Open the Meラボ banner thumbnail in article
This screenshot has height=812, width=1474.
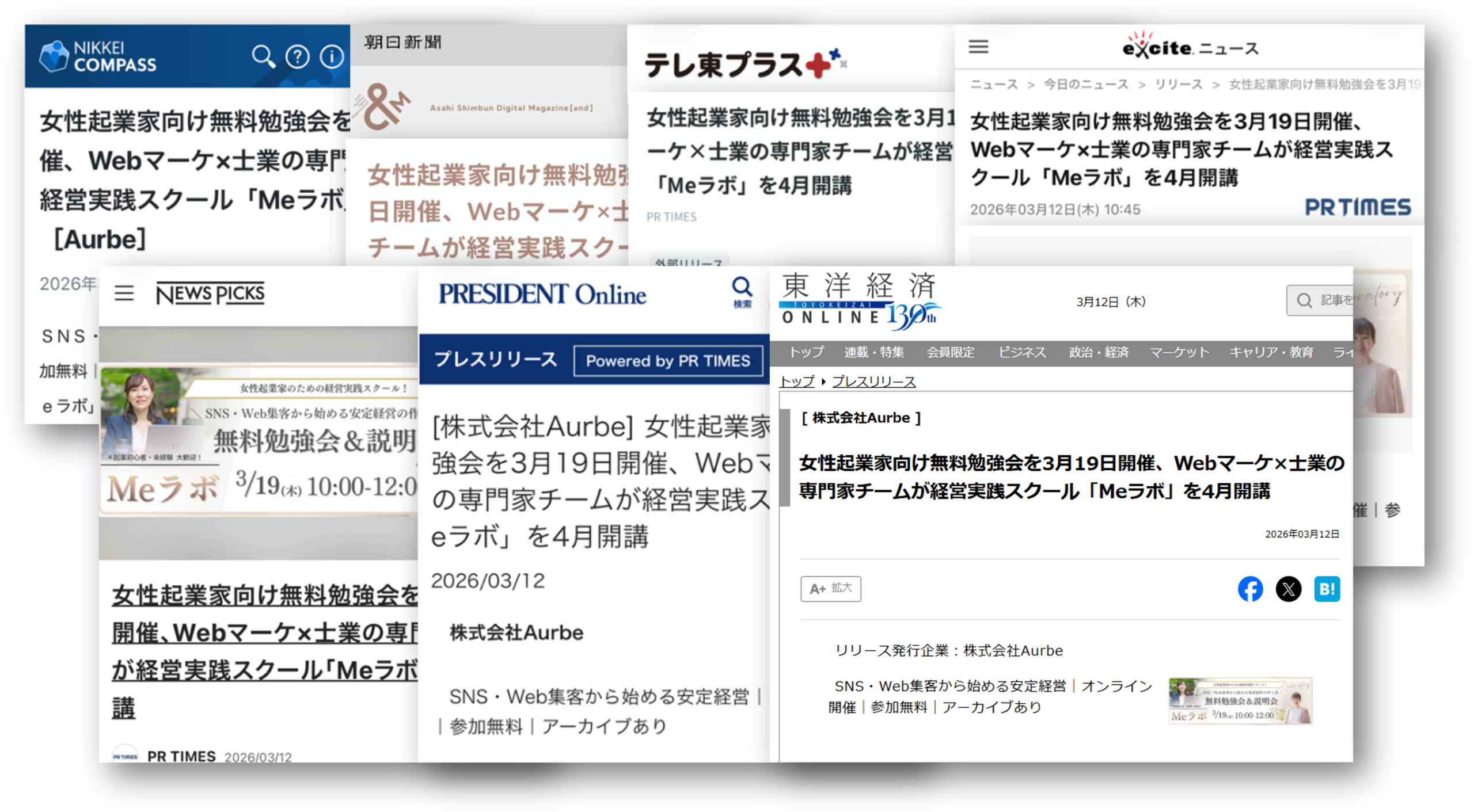click(1240, 701)
